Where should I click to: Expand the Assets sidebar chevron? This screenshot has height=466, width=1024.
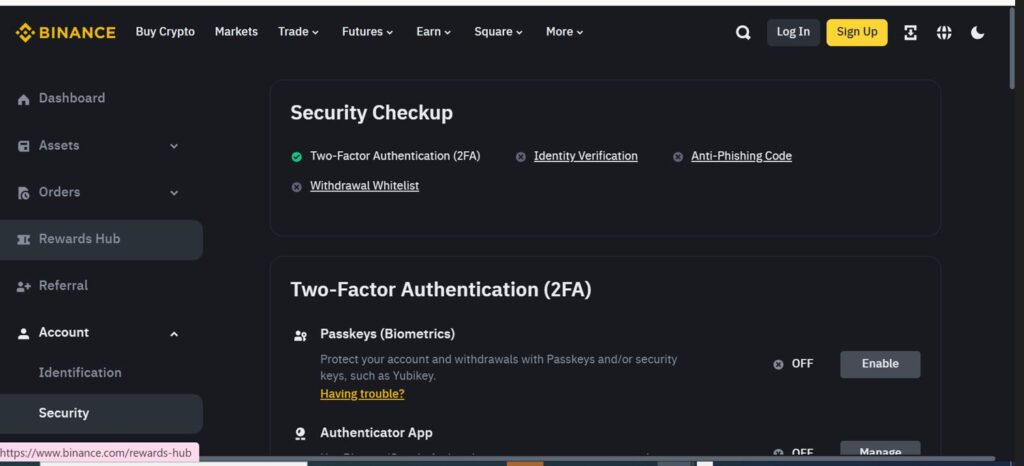pos(174,146)
